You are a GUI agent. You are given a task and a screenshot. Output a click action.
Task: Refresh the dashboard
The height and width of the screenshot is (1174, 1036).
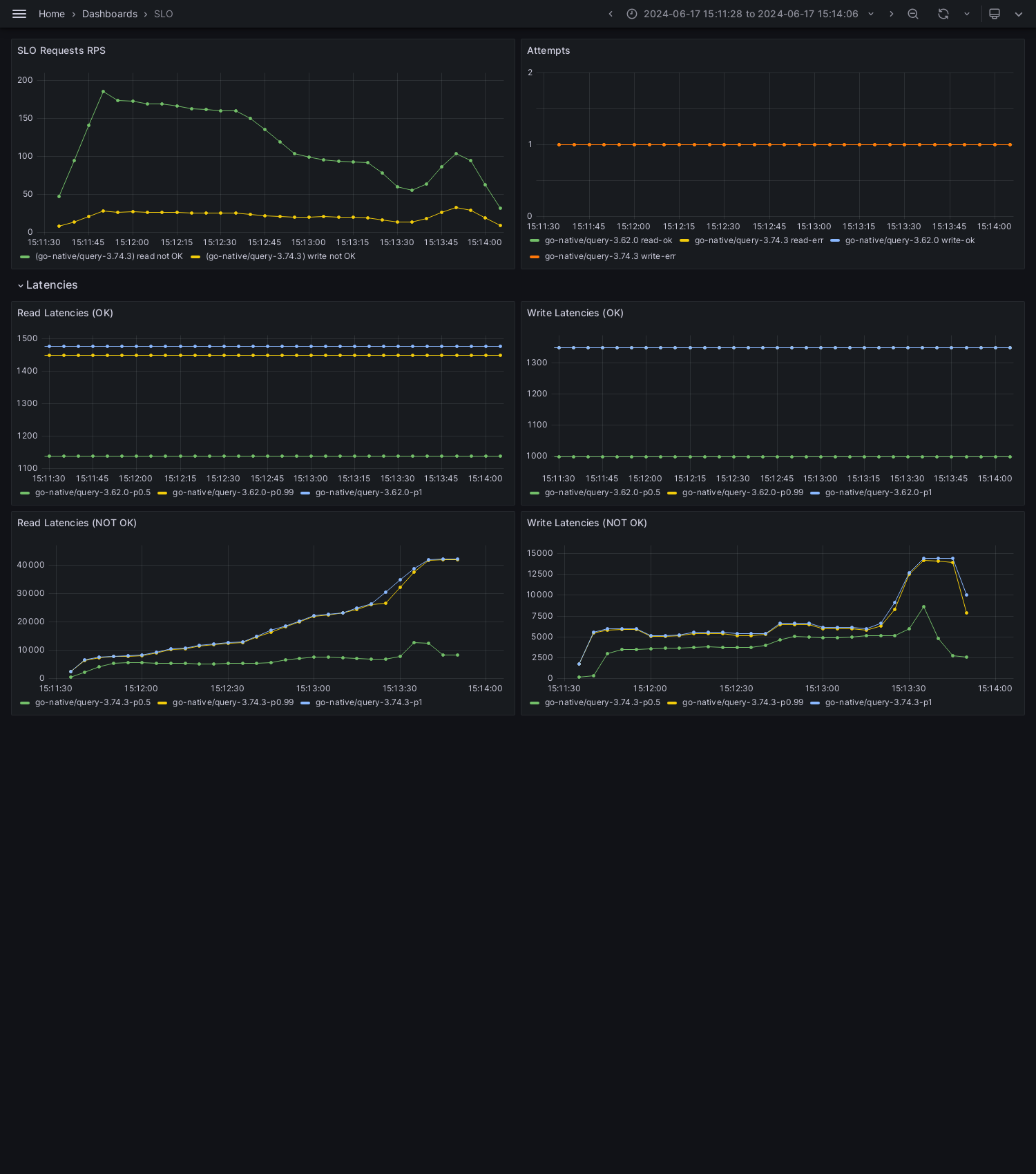coord(943,14)
